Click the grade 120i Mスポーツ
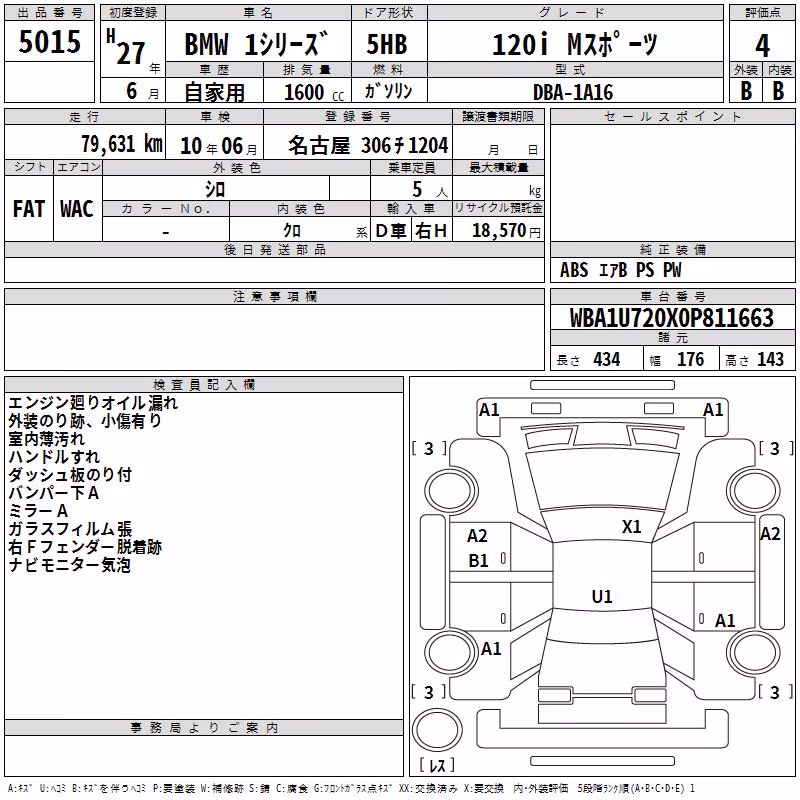This screenshot has height=800, width=800. (x=575, y=44)
